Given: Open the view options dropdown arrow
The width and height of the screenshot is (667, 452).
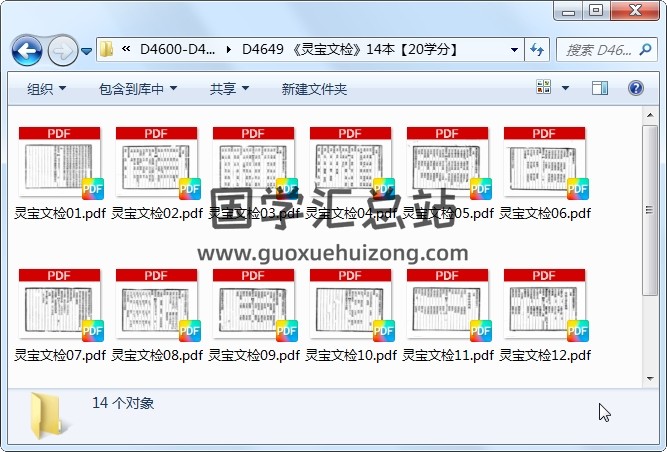Looking at the screenshot, I should pos(565,88).
